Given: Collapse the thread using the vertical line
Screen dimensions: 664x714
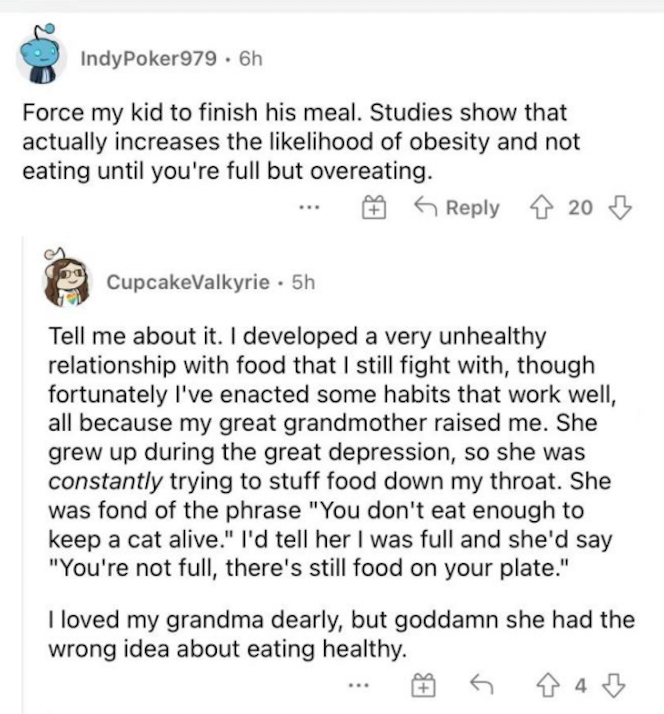Looking at the screenshot, I should (22, 474).
